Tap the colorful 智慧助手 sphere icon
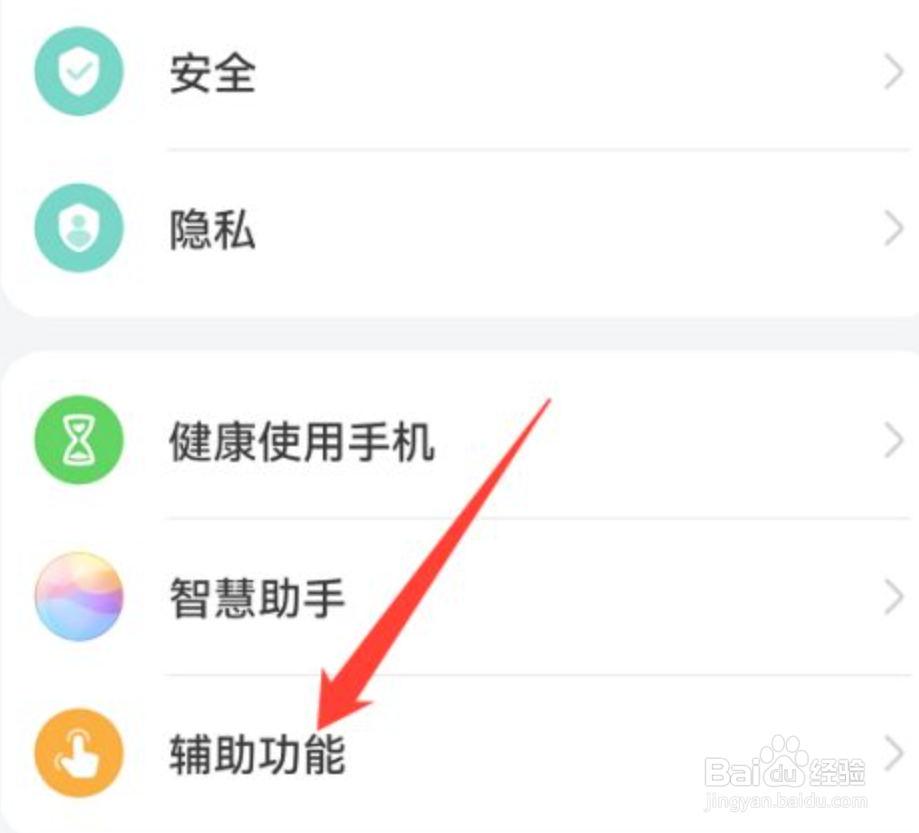 click(79, 596)
